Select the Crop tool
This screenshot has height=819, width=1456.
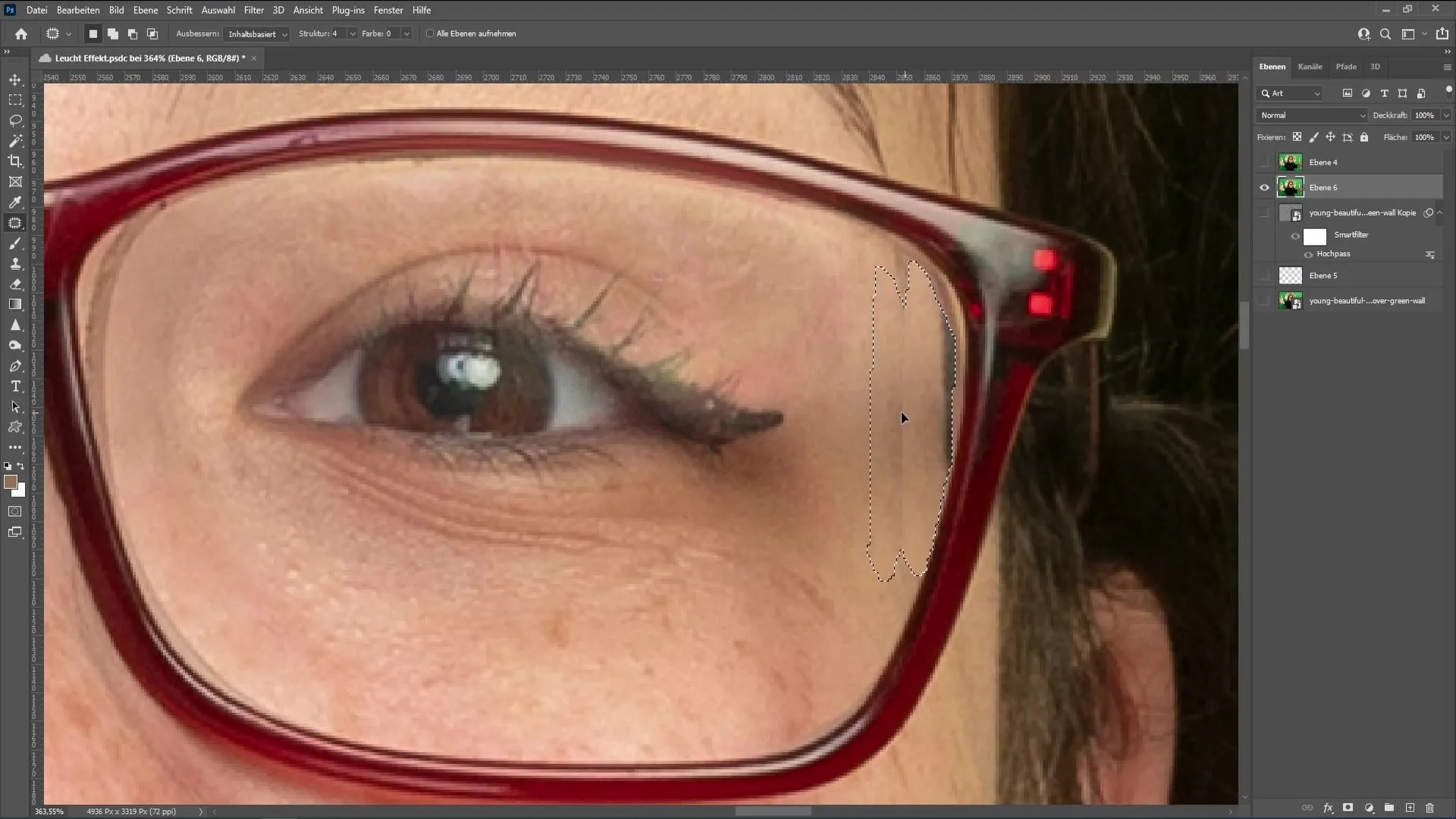pyautogui.click(x=15, y=162)
